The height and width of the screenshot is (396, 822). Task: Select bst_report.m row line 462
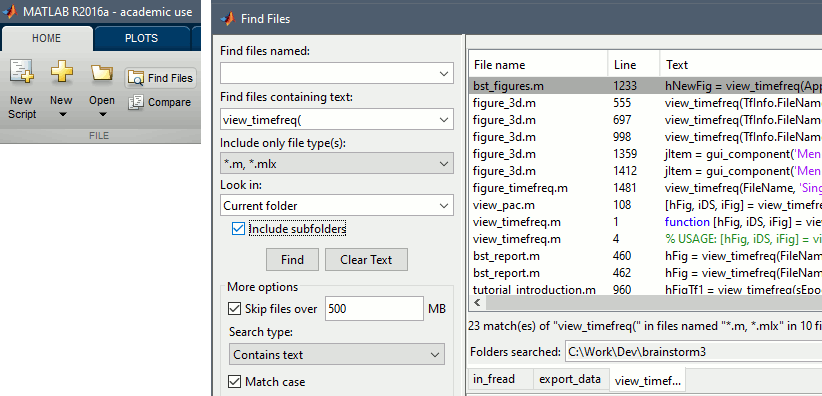tap(645, 273)
